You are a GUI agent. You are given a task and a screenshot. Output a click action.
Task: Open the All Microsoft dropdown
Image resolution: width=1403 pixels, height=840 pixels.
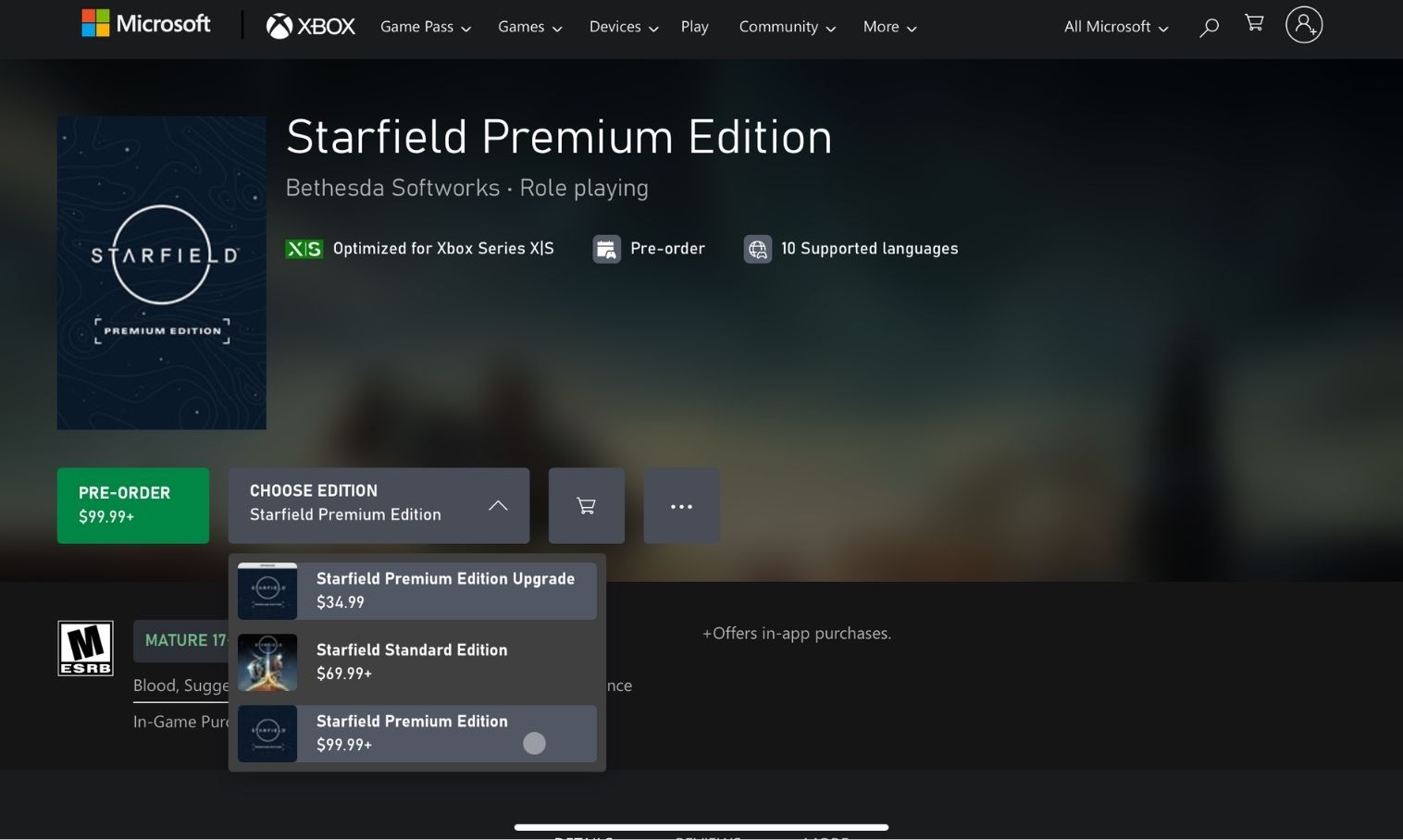(x=1114, y=27)
